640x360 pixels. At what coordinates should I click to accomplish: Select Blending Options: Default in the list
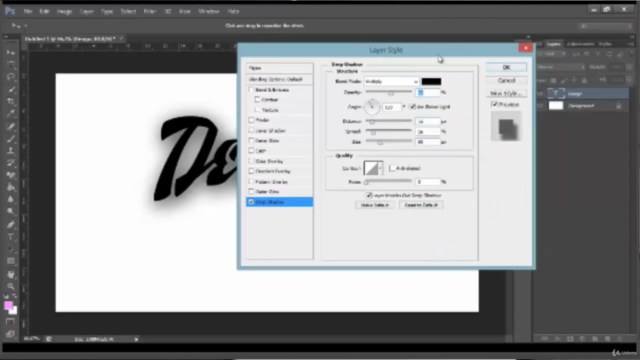pyautogui.click(x=280, y=79)
